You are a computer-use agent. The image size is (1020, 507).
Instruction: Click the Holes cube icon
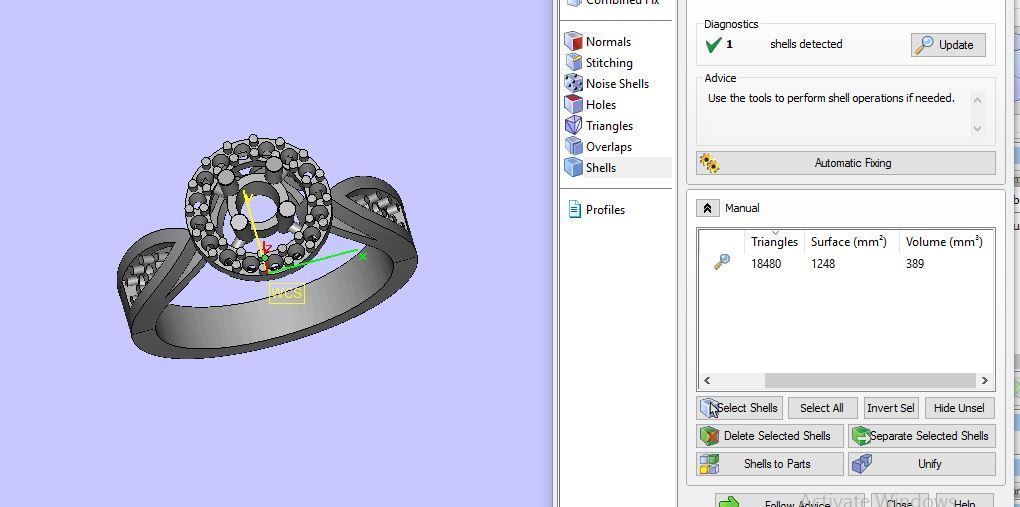point(573,104)
